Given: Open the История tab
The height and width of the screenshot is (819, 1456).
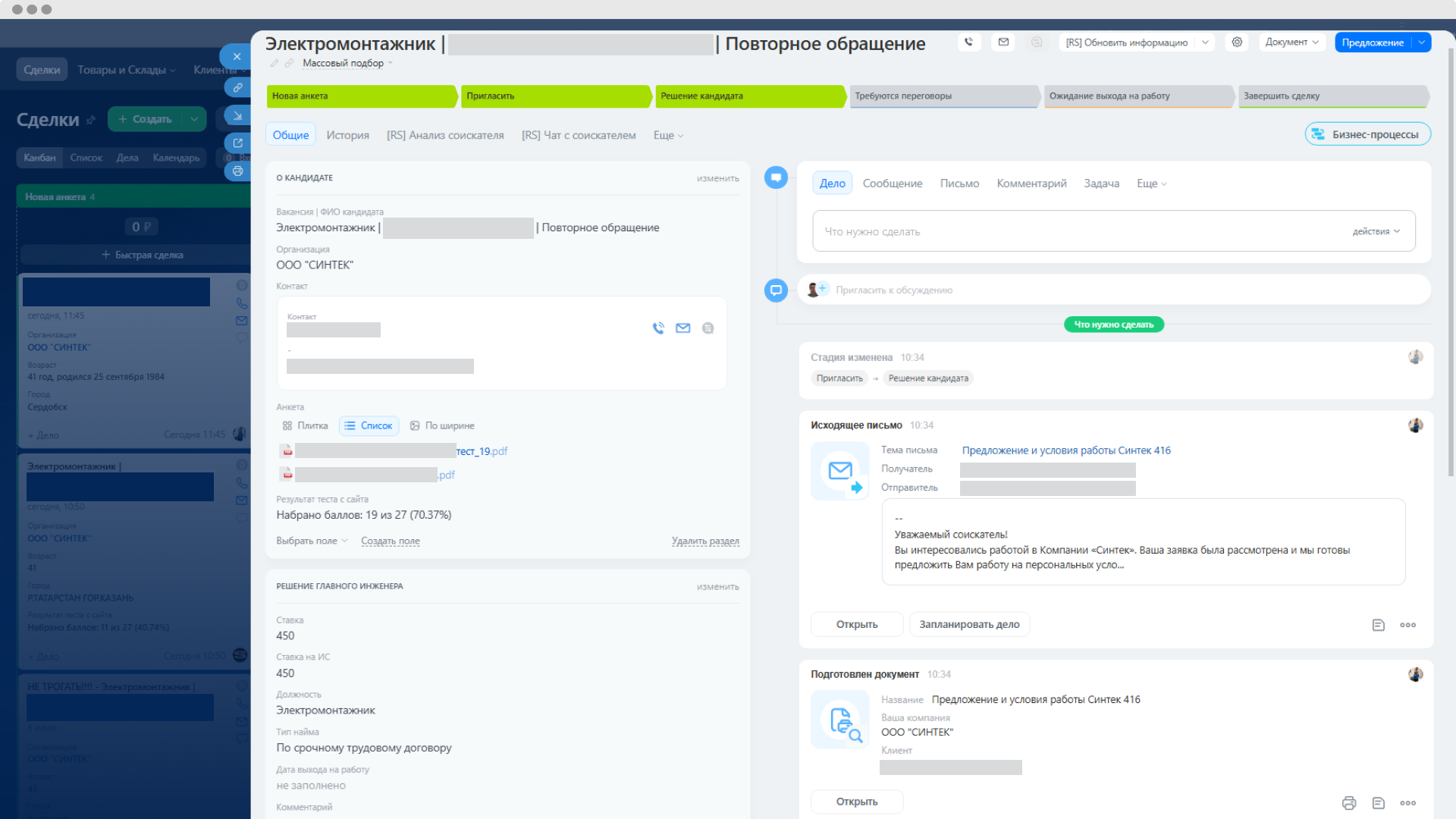Looking at the screenshot, I should 348,136.
